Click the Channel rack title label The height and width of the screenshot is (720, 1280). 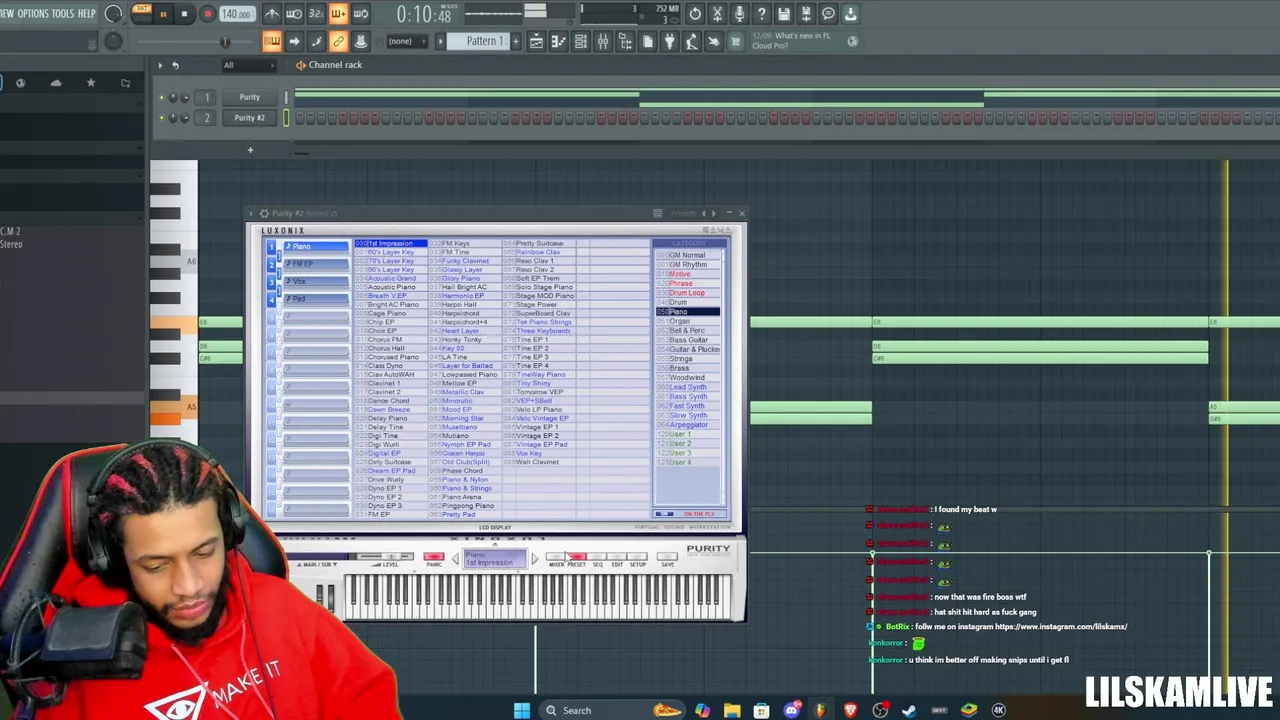coord(335,65)
